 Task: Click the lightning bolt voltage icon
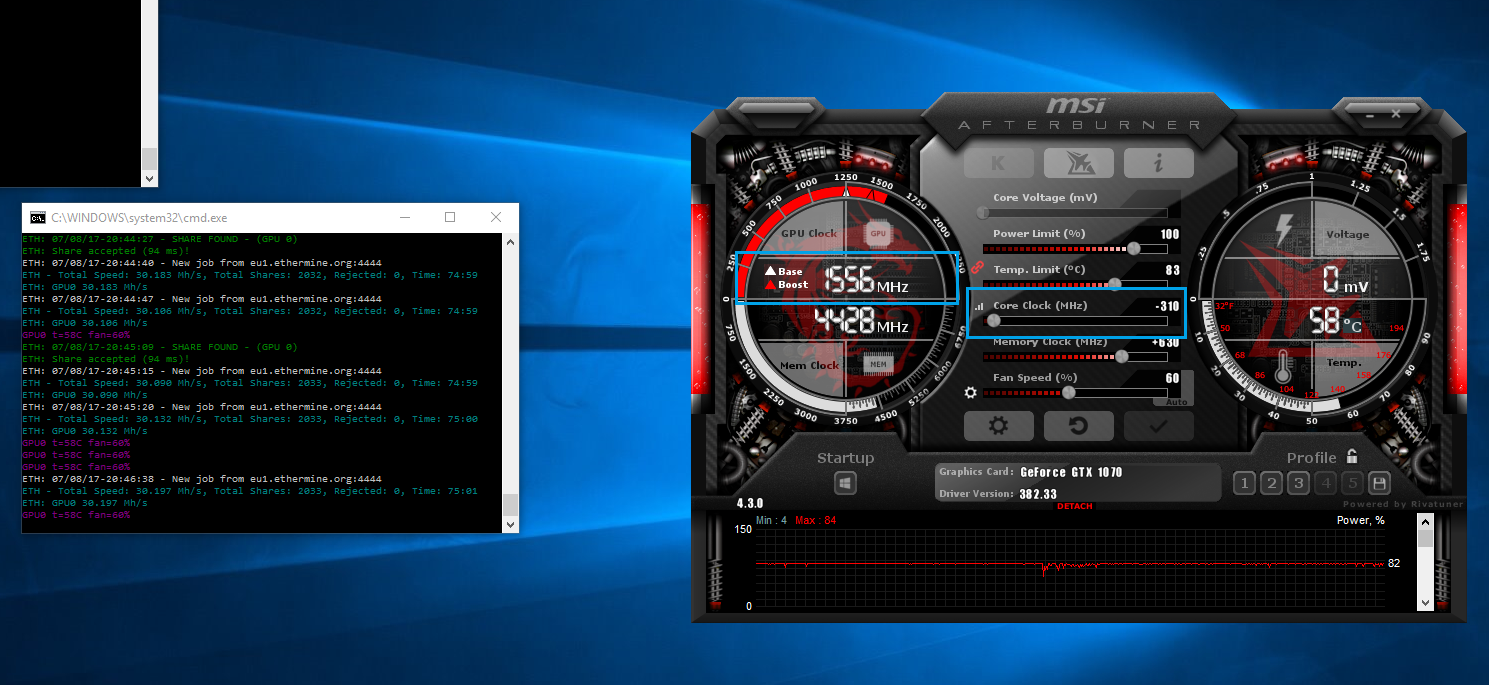[x=1283, y=231]
